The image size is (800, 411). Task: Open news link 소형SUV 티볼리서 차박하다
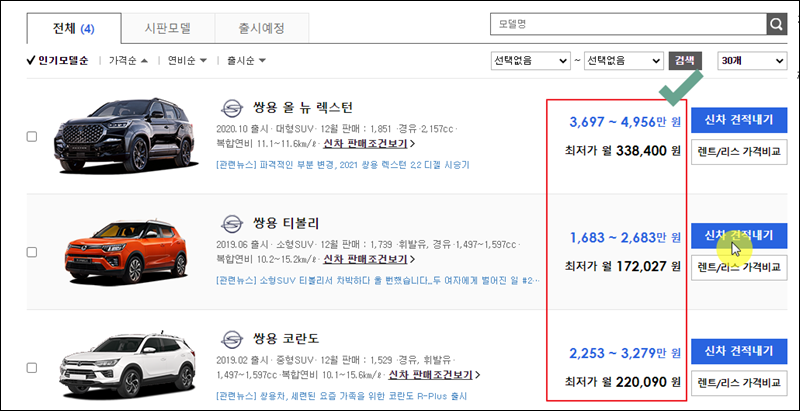click(378, 280)
